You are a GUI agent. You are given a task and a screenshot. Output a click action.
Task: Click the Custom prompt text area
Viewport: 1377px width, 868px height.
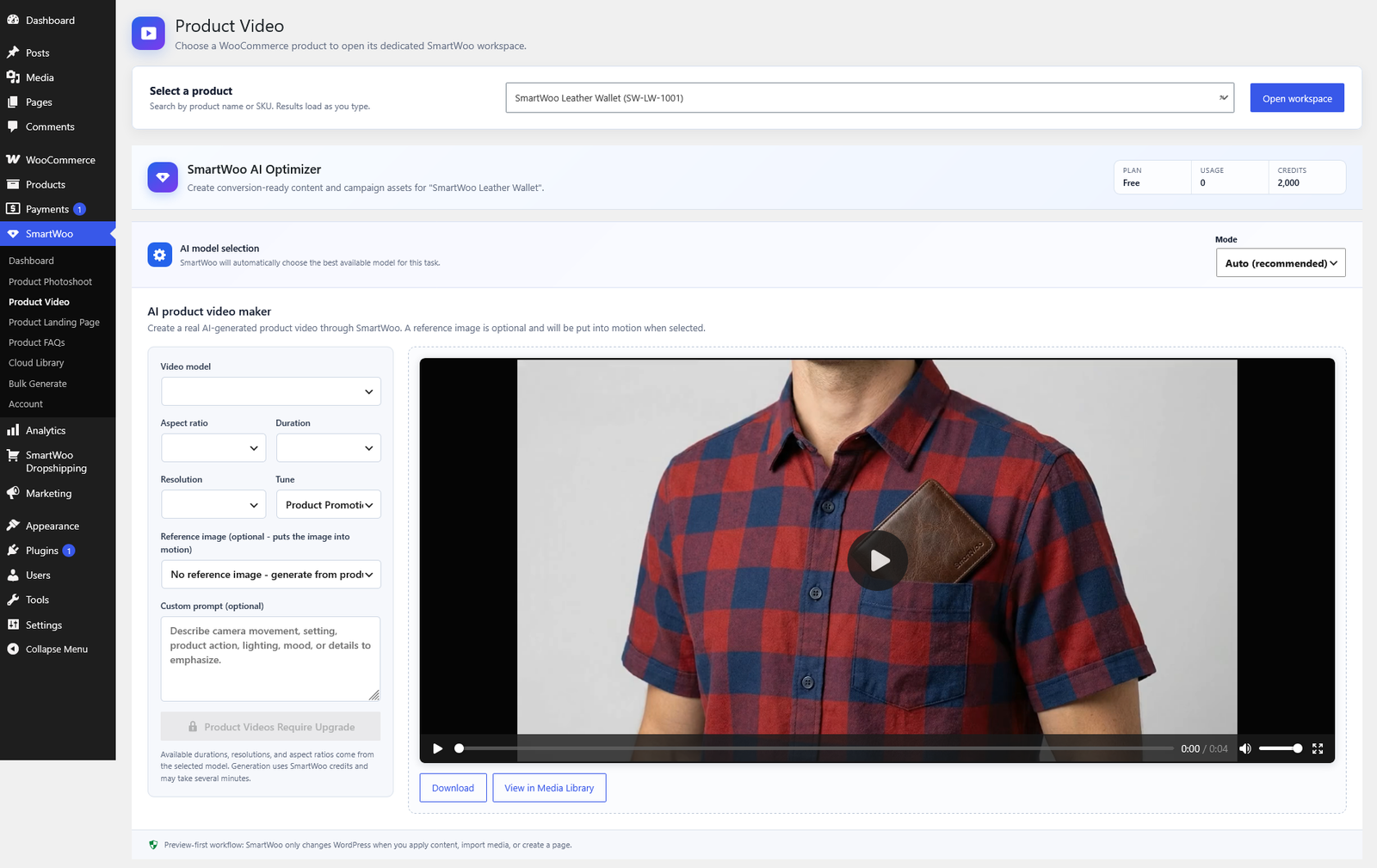pos(270,659)
